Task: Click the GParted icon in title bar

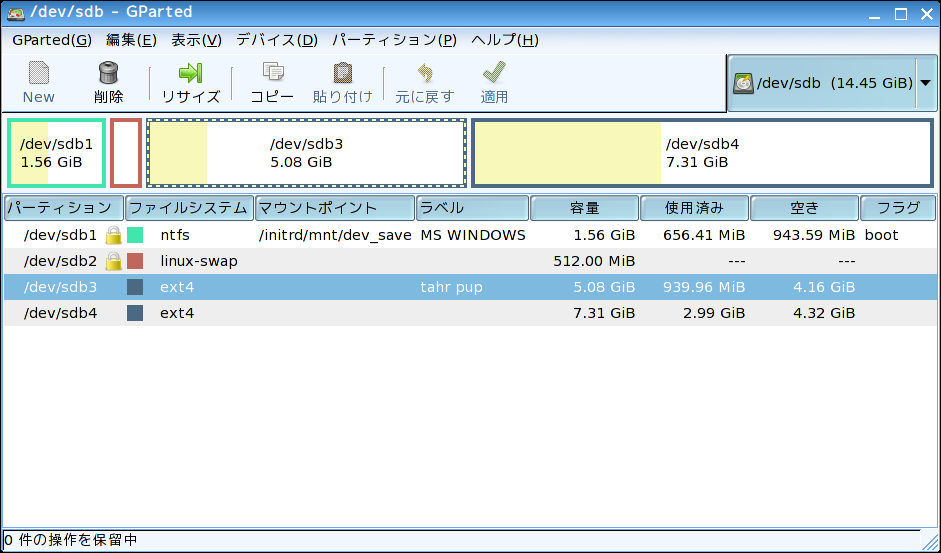Action: (16, 13)
